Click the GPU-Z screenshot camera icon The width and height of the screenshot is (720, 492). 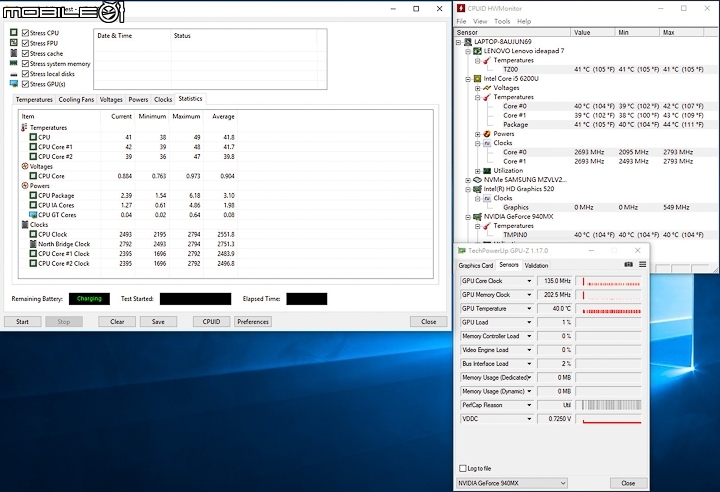tap(629, 265)
